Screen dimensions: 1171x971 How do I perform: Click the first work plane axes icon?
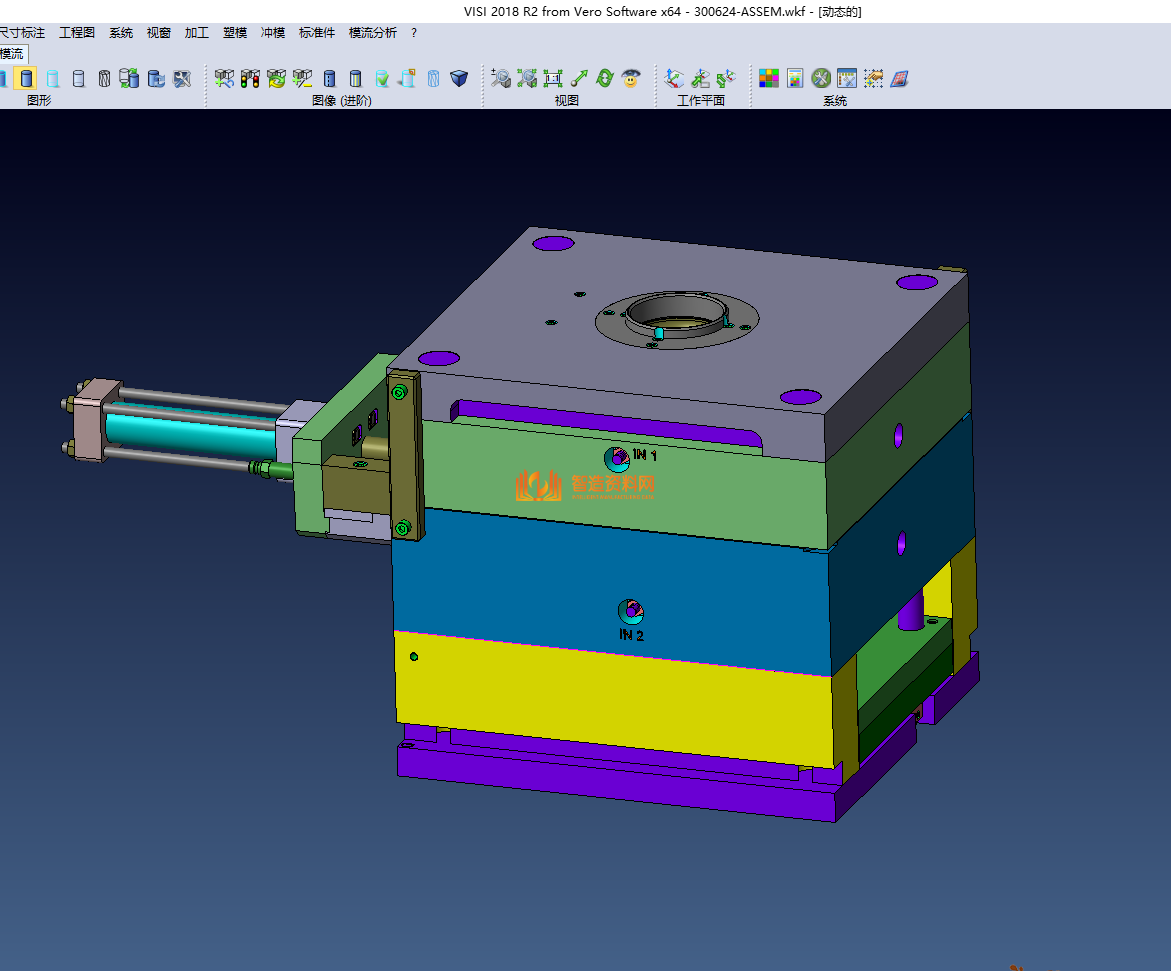tap(675, 78)
